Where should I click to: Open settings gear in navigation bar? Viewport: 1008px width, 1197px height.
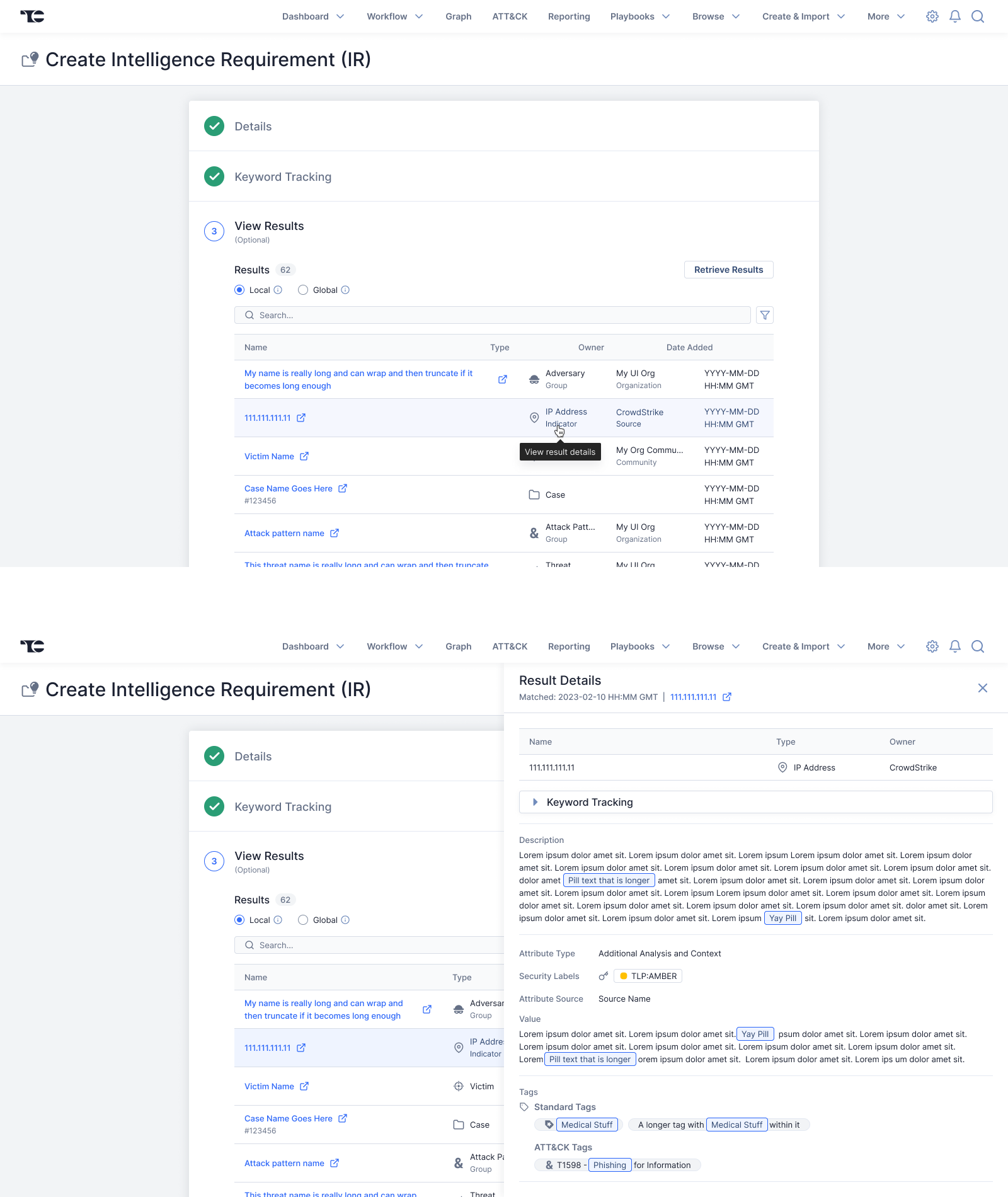pos(932,16)
